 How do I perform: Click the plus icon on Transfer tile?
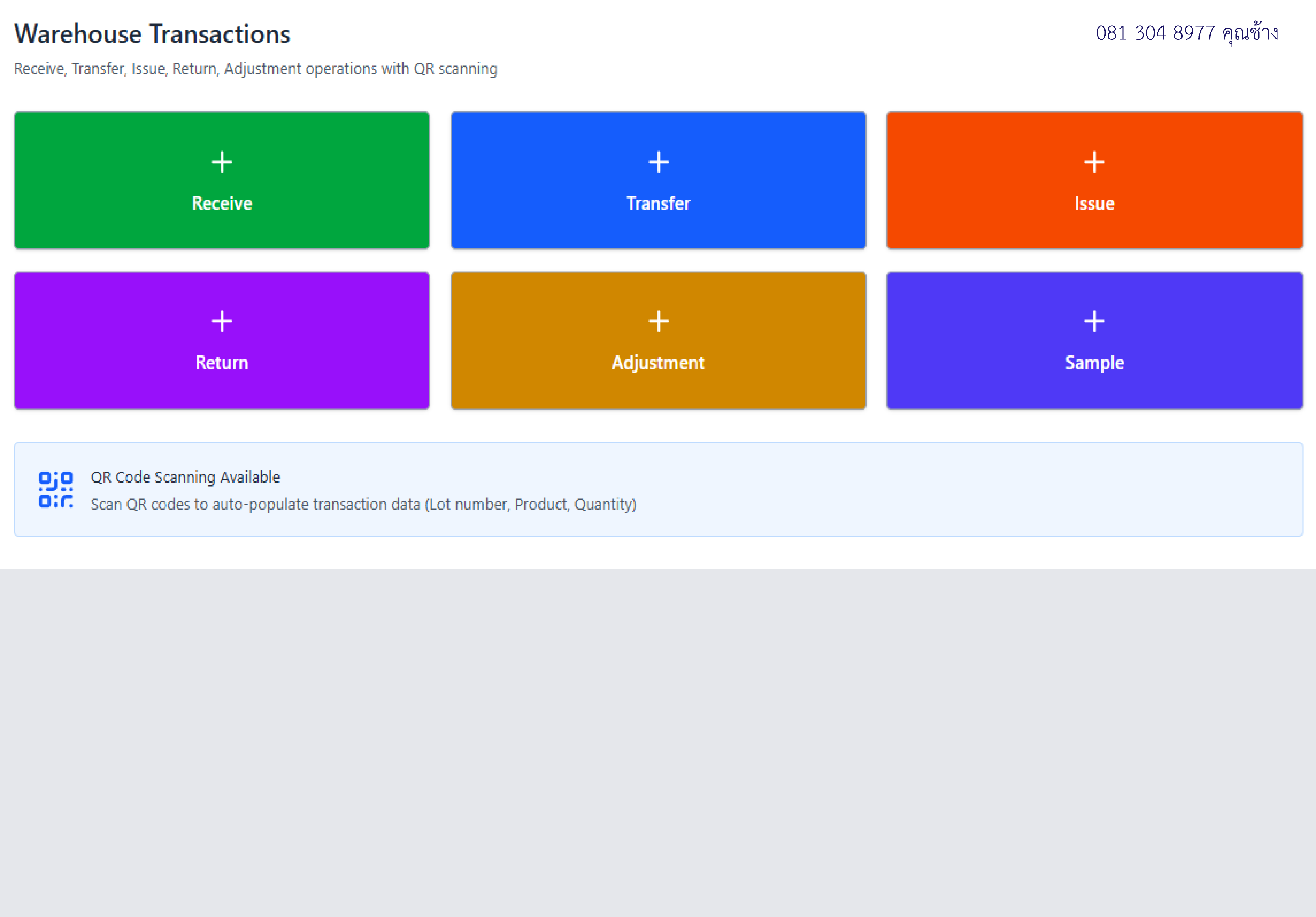(x=659, y=162)
